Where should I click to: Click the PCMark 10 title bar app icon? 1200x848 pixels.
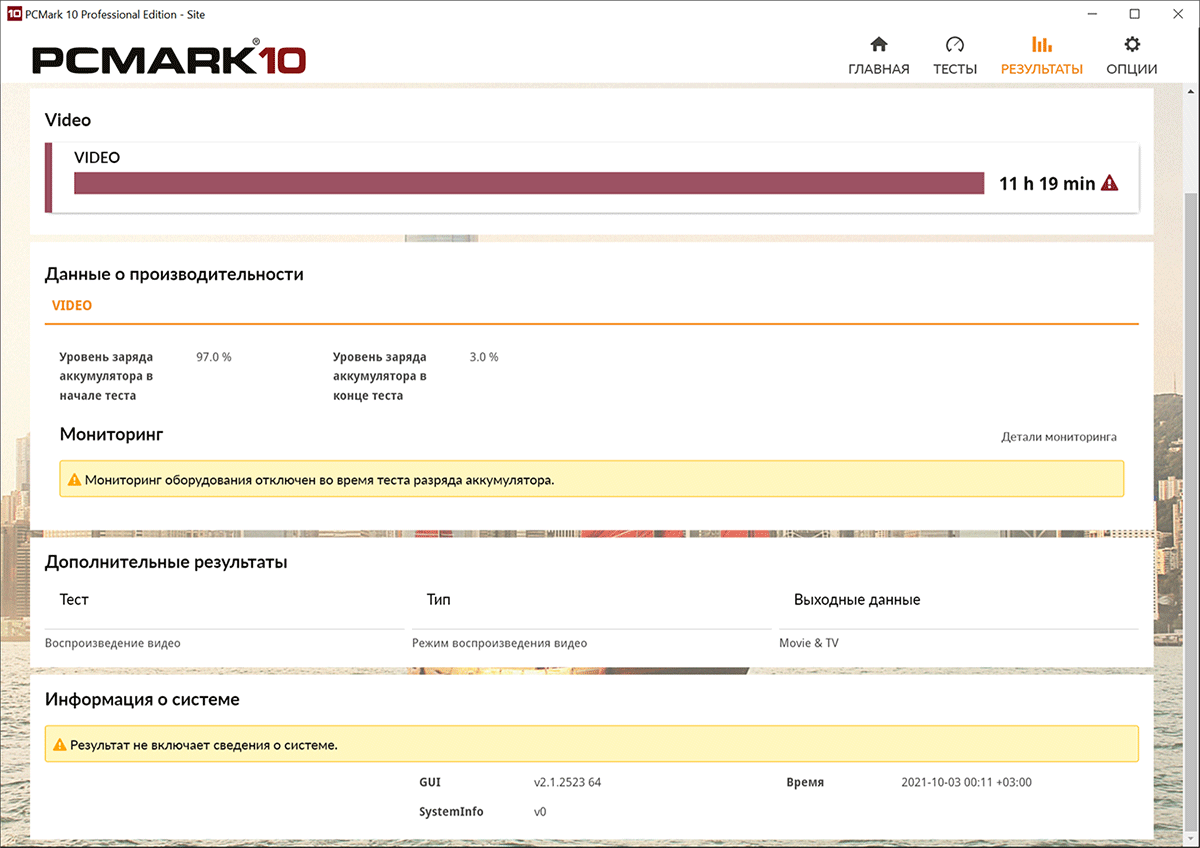(x=13, y=14)
